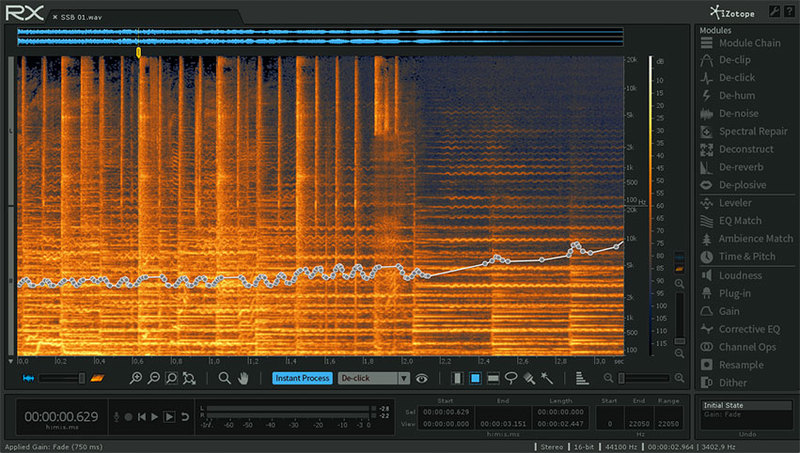Open the De-reverb module
Image resolution: width=800 pixels, height=453 pixels.
coord(732,167)
